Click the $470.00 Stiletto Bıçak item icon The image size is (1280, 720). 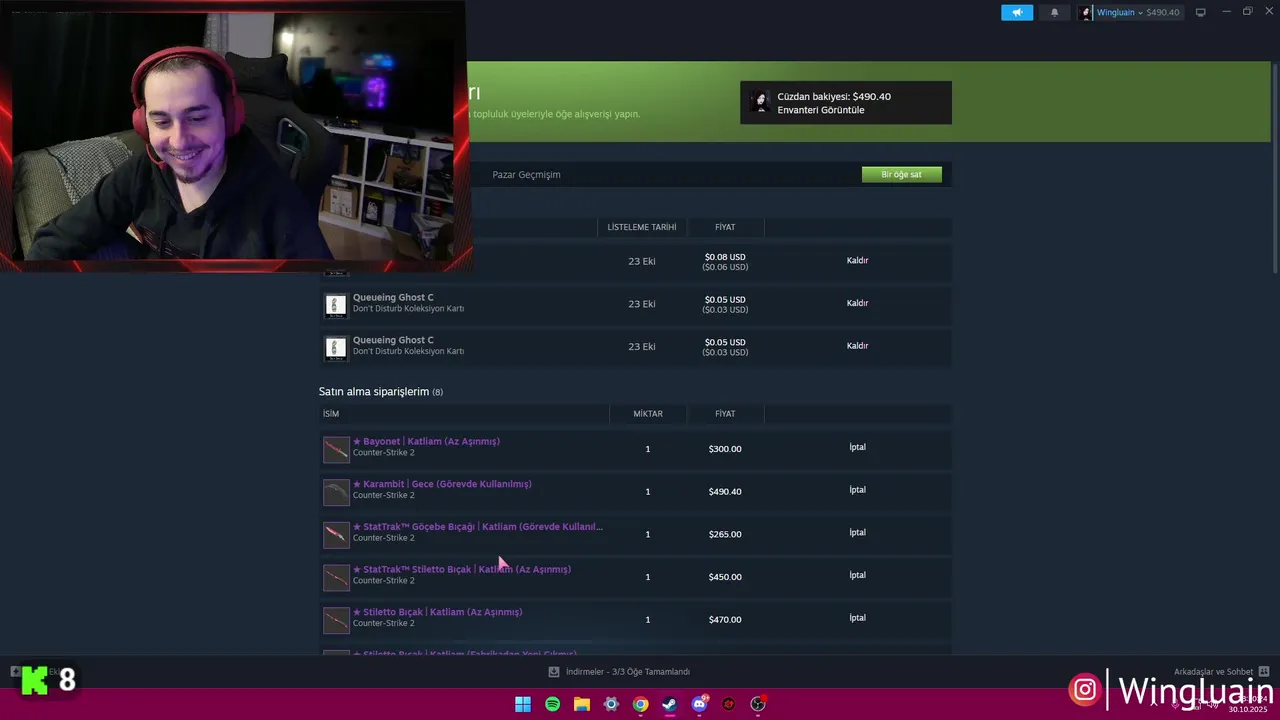pyautogui.click(x=336, y=620)
